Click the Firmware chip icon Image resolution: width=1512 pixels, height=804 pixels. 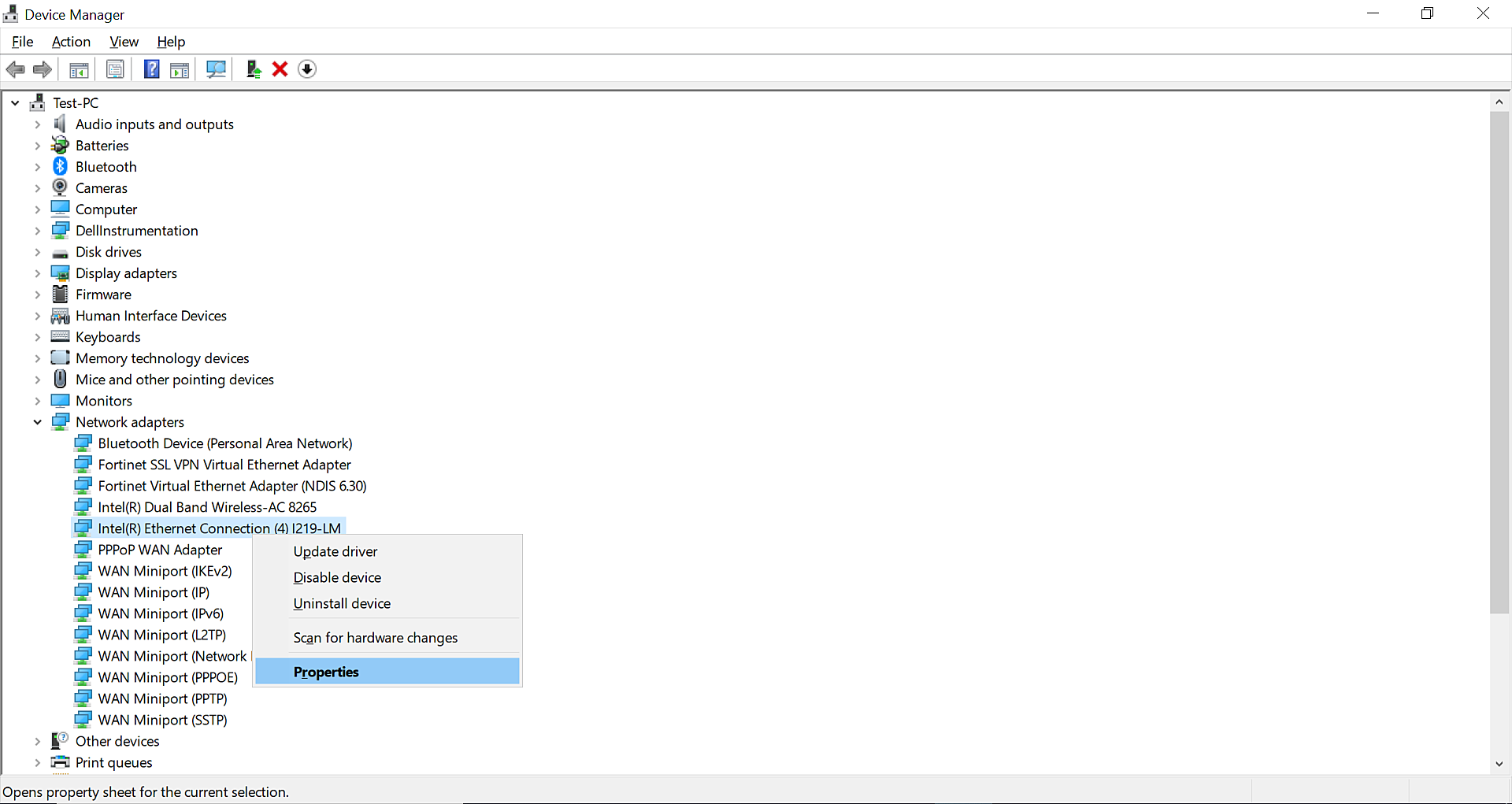[x=60, y=294]
